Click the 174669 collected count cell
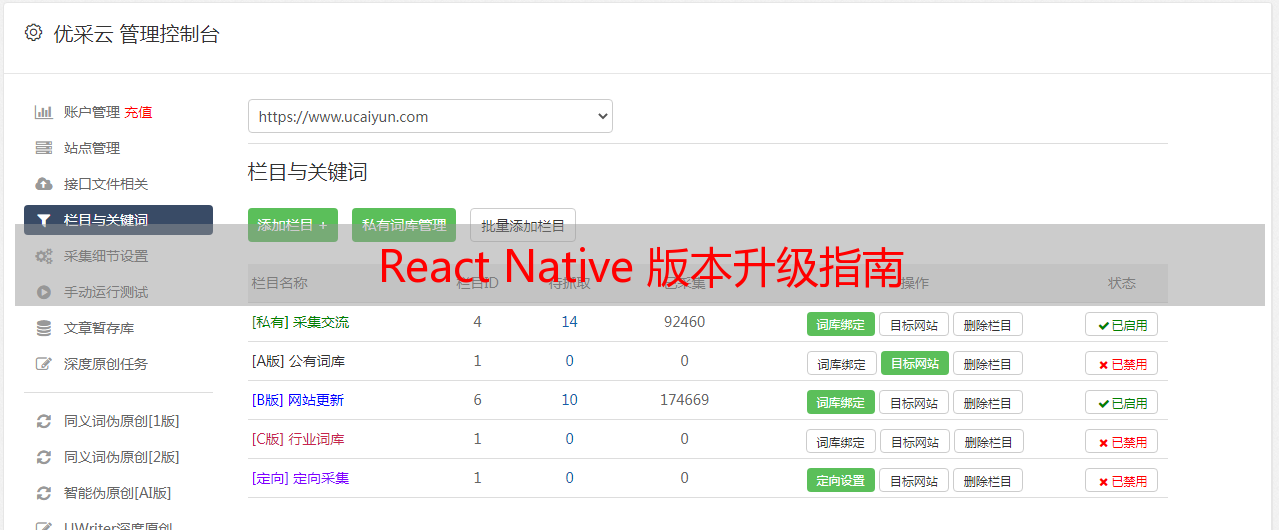 click(684, 400)
